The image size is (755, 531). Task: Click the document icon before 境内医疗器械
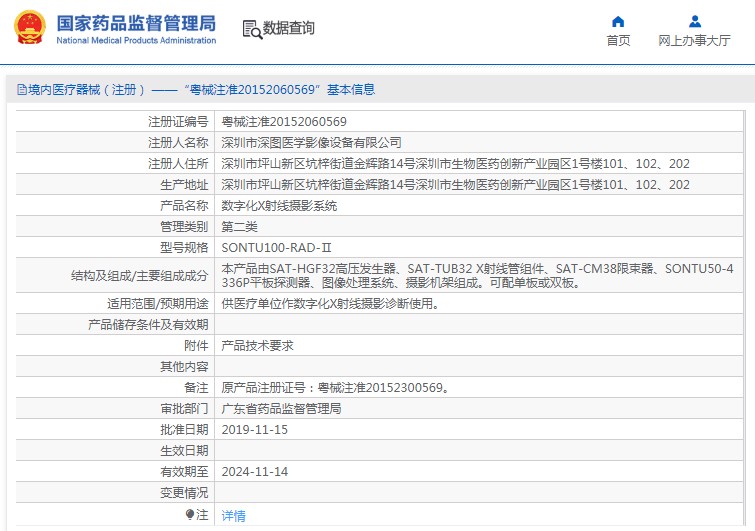point(22,90)
